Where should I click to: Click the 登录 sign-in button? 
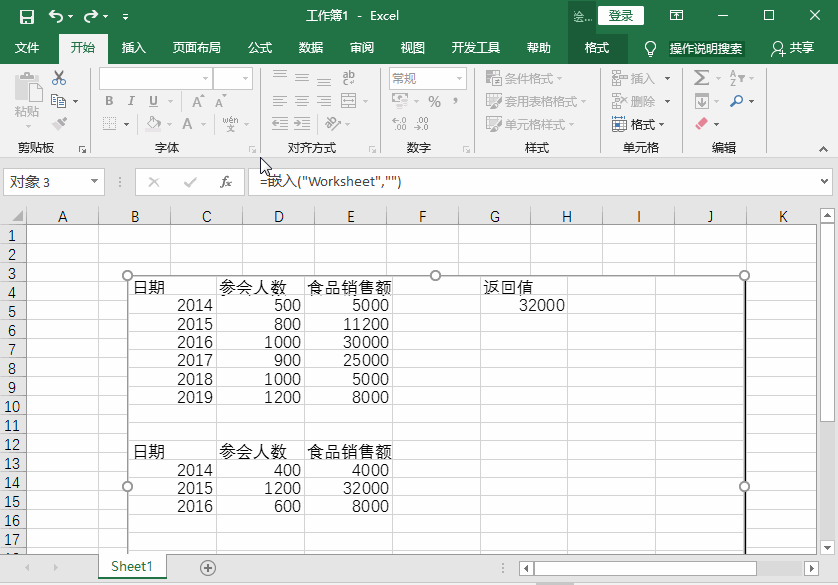click(620, 16)
